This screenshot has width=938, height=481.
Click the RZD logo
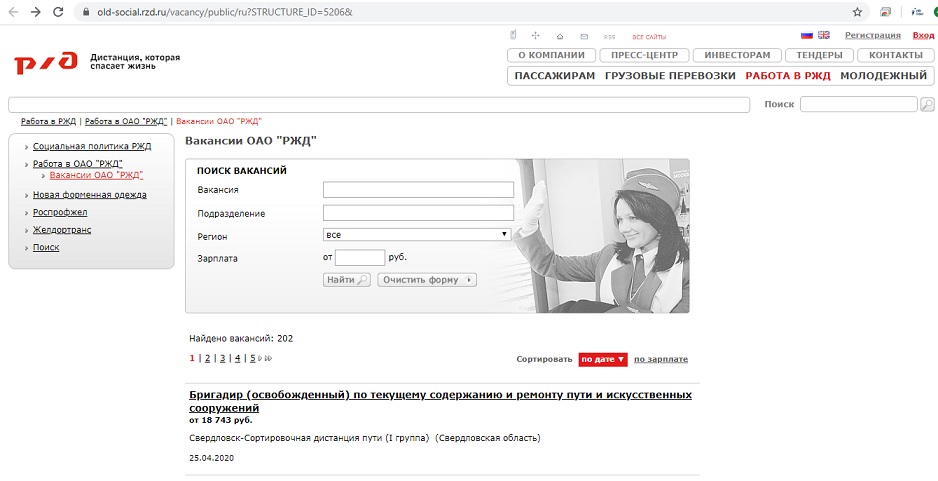45,63
